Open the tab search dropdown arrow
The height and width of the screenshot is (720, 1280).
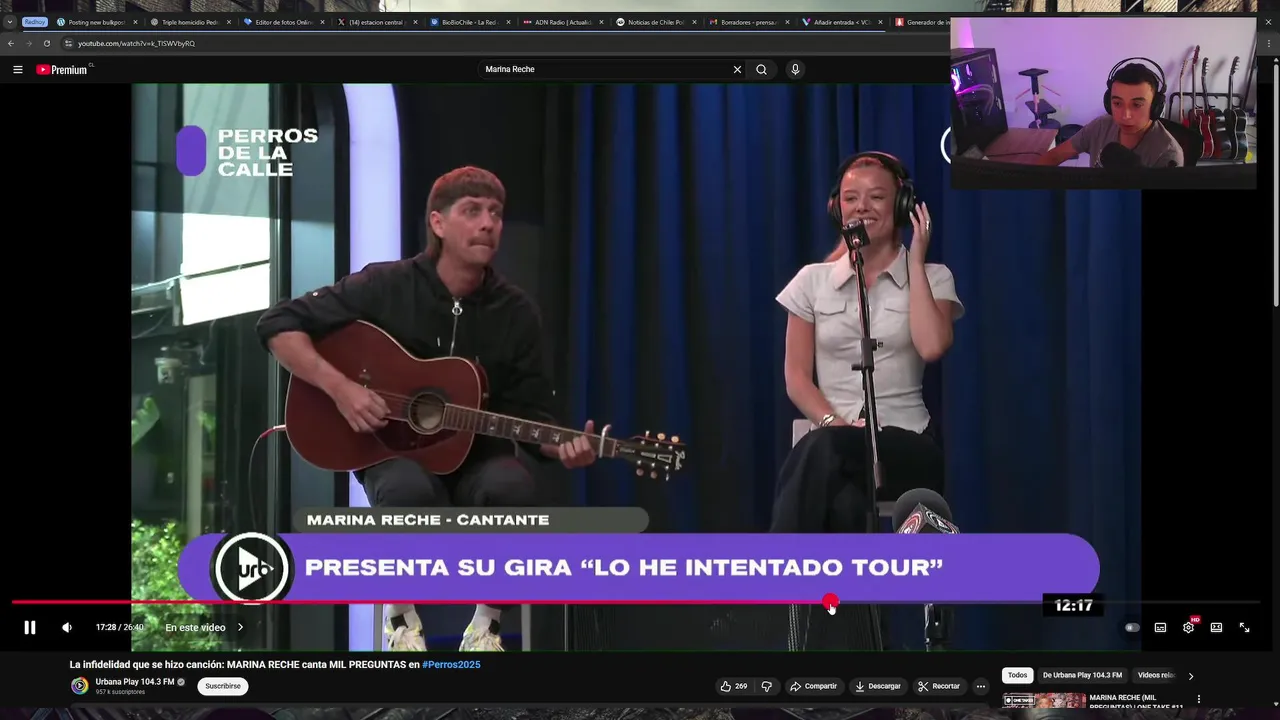[10, 22]
